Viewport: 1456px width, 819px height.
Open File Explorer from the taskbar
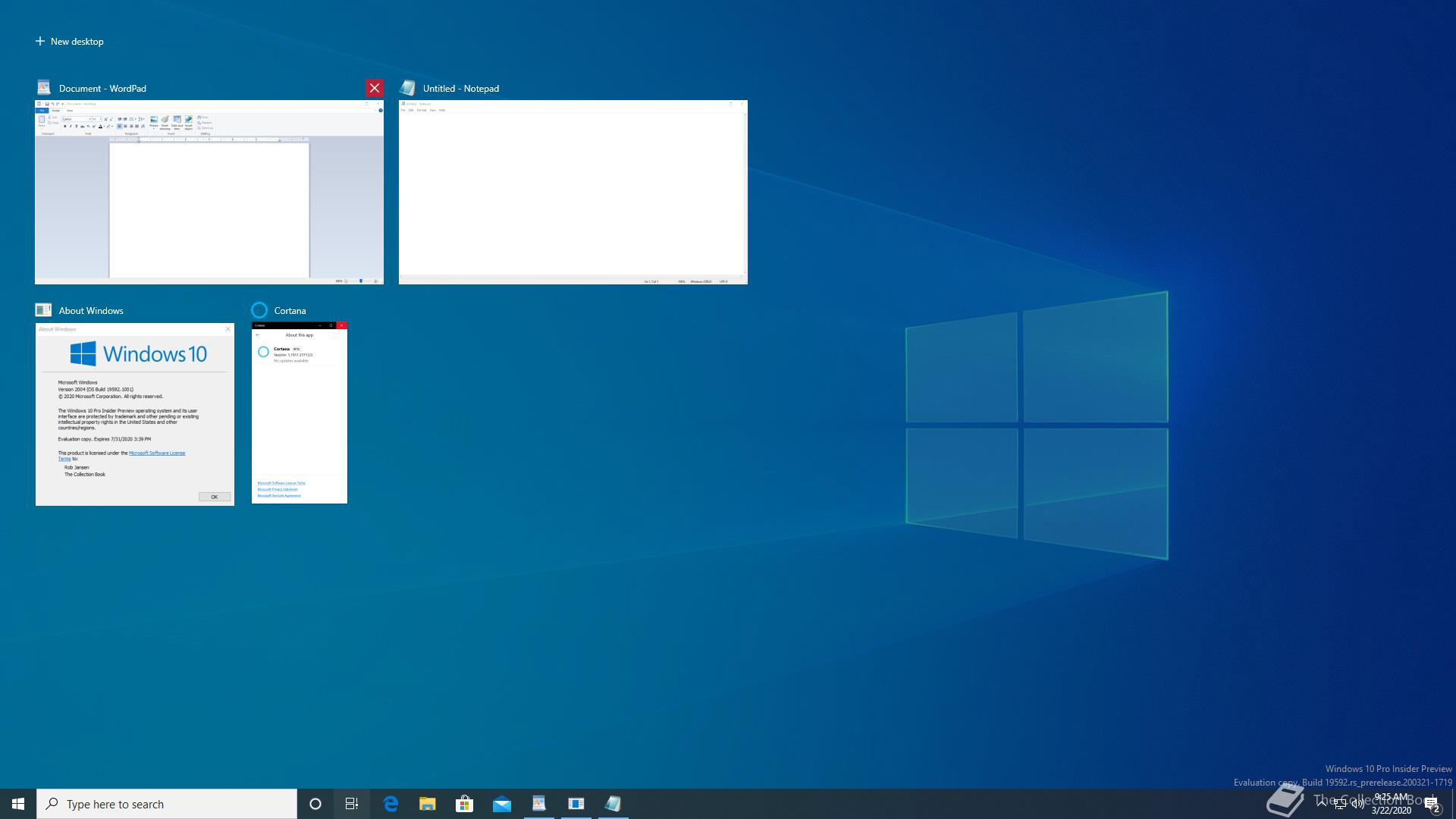(428, 804)
